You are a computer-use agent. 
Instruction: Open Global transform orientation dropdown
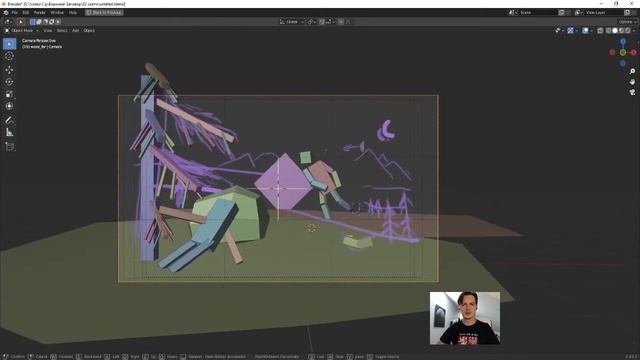pyautogui.click(x=292, y=22)
